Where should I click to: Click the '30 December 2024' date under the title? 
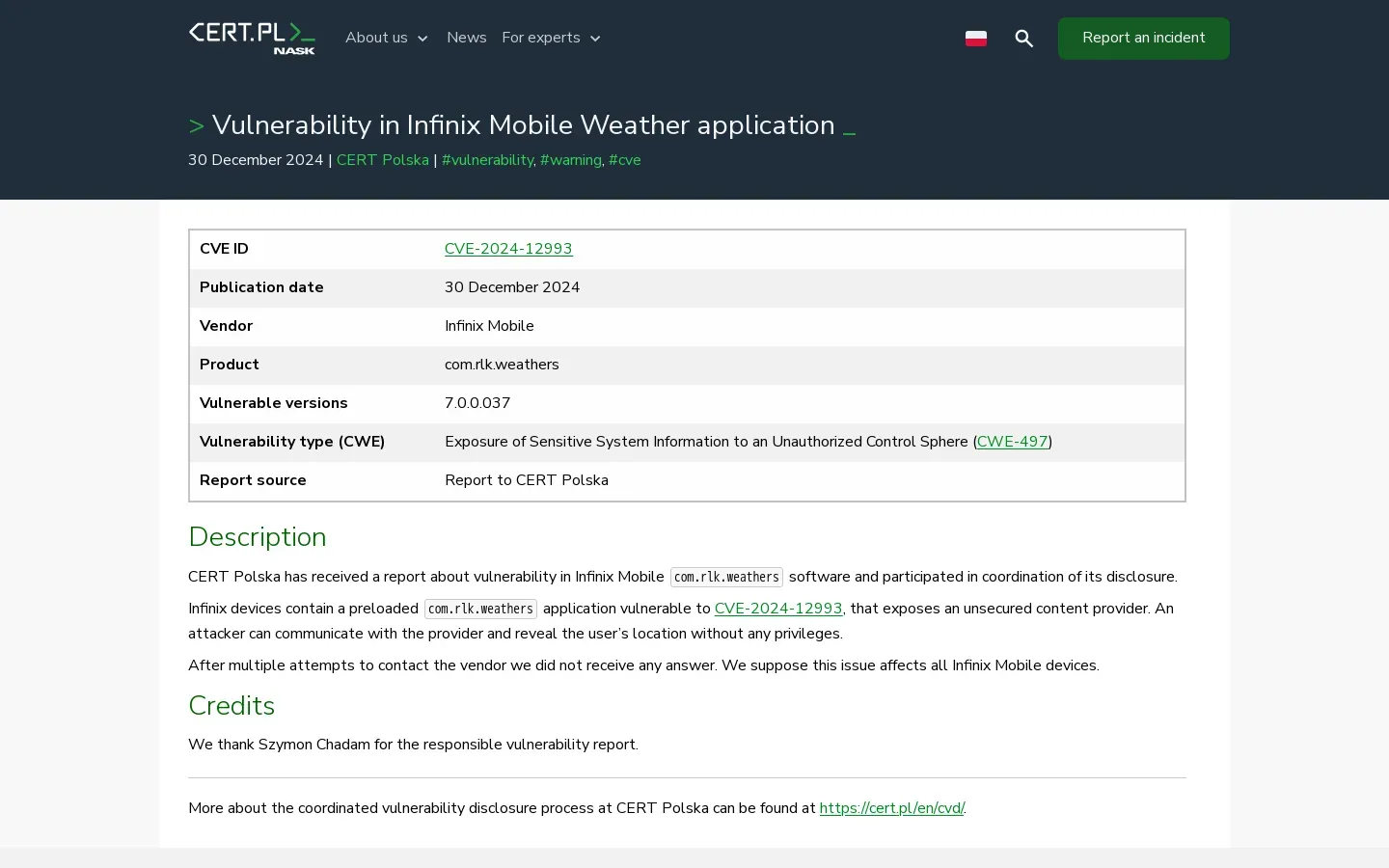pos(256,160)
